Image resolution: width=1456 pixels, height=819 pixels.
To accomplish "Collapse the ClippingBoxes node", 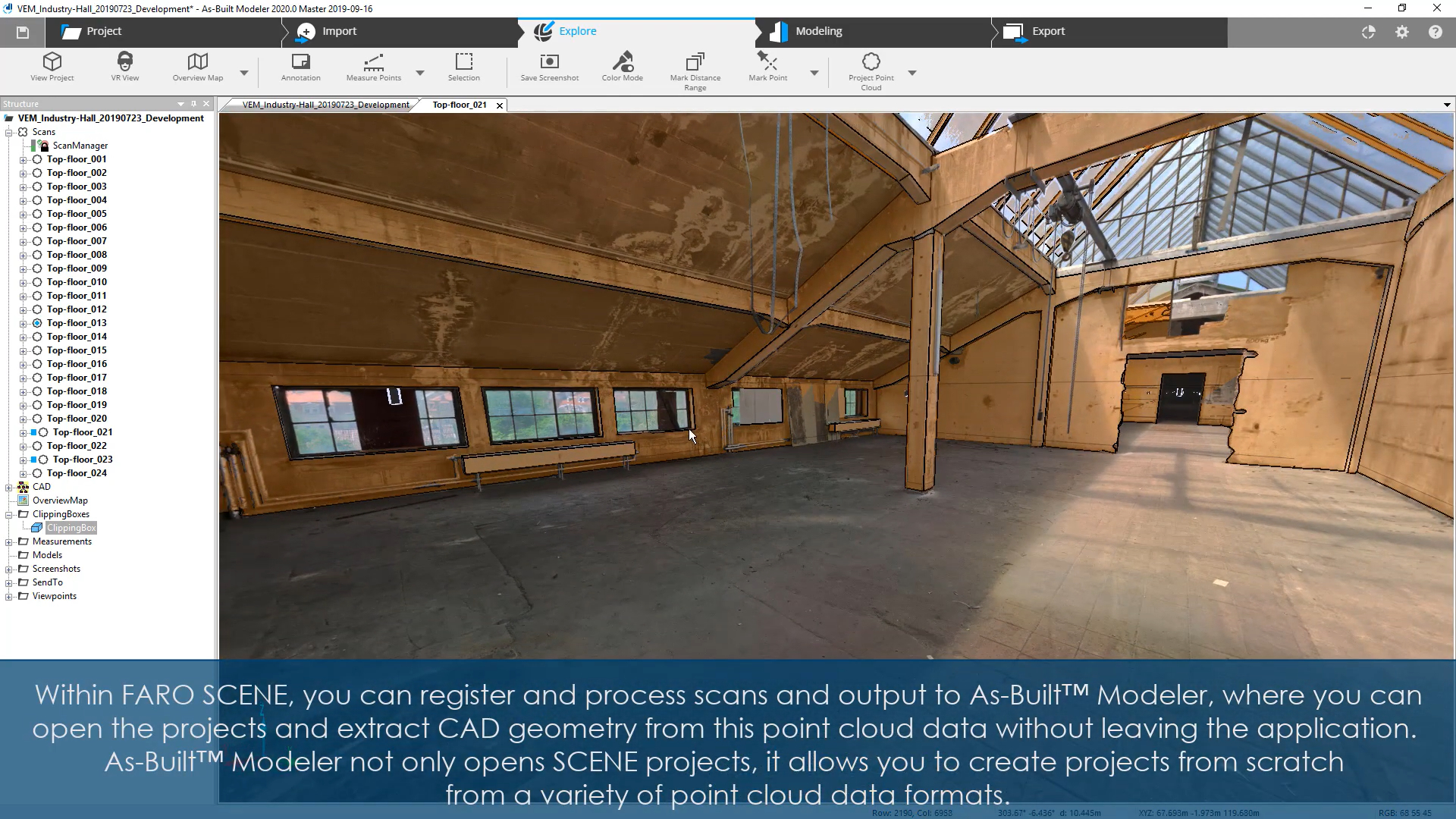I will coord(9,514).
